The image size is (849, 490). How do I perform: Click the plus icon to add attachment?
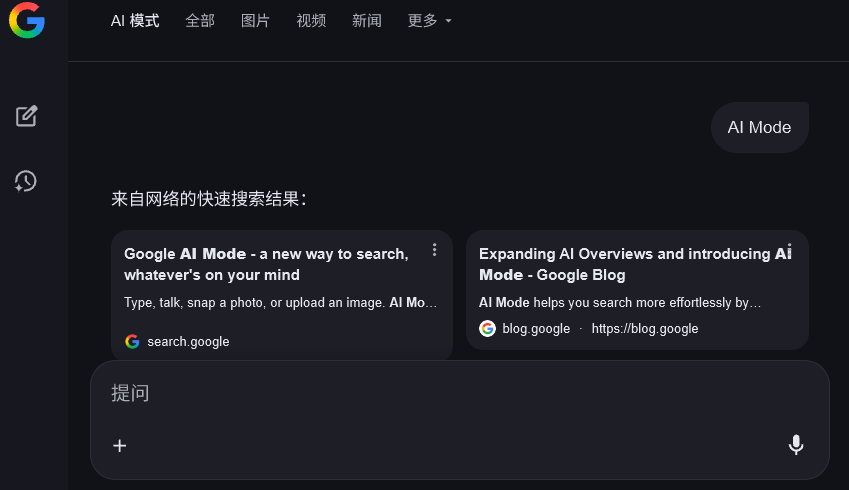pos(120,446)
